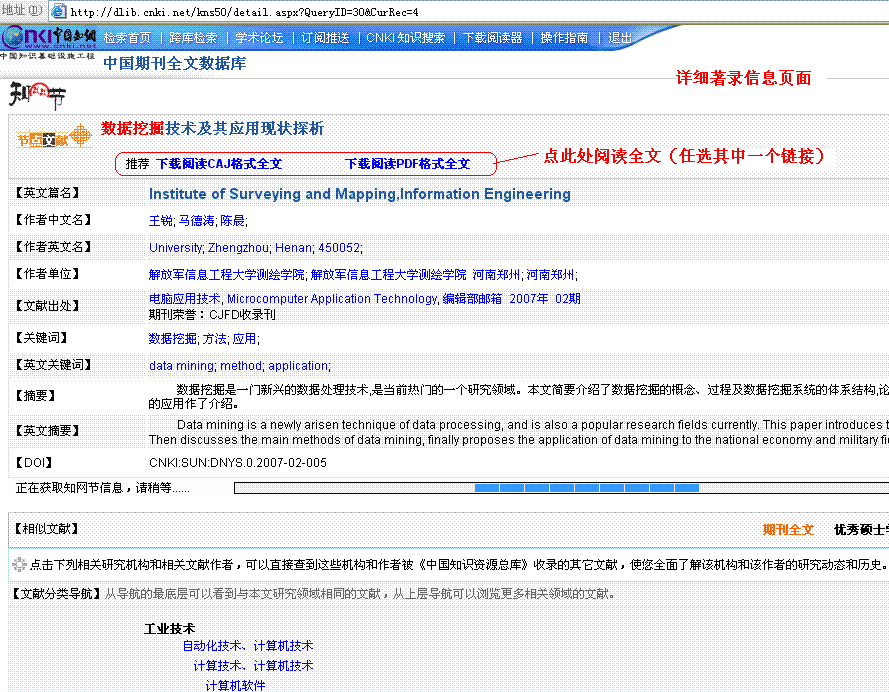889x692 pixels.
Task: Click the 【相似文献】 section label
Action: pos(47,529)
